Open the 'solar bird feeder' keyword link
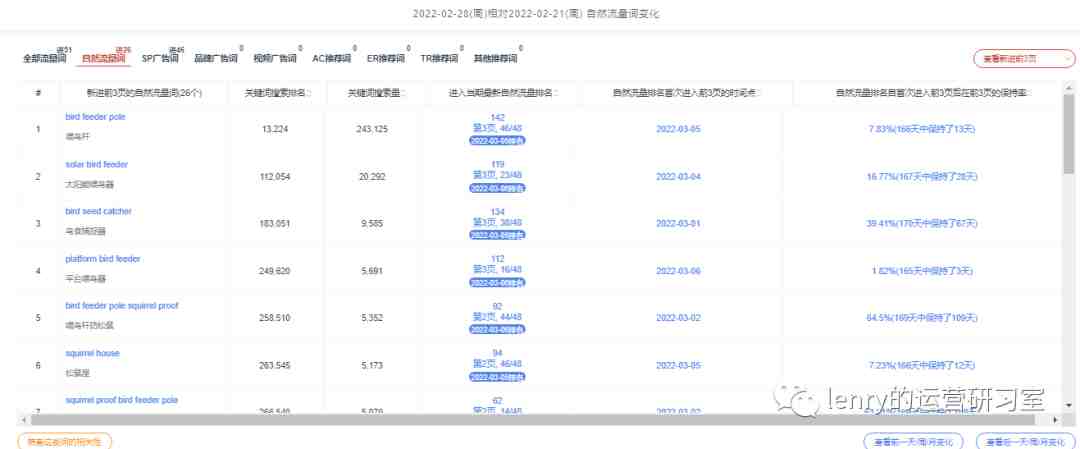1080x449 pixels. pyautogui.click(x=96, y=165)
